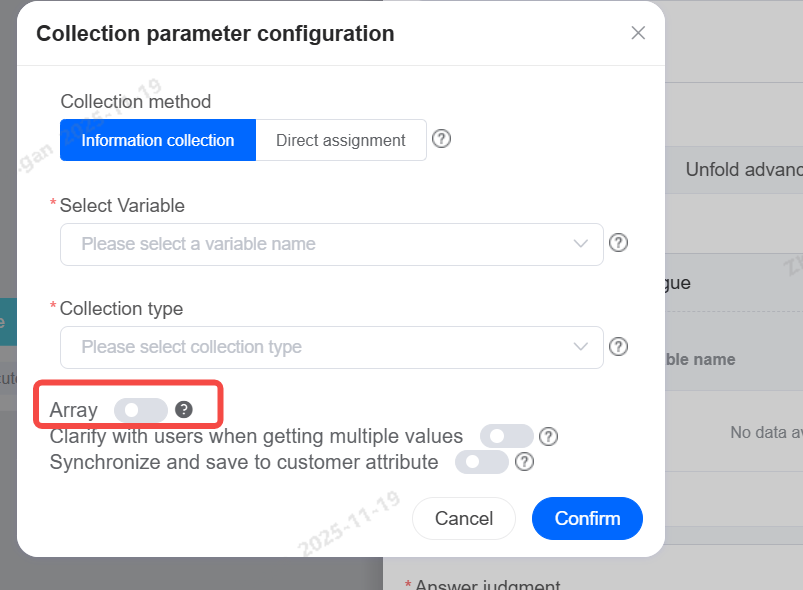Click the Array help question mark icon
Image resolution: width=803 pixels, height=590 pixels.
click(183, 409)
